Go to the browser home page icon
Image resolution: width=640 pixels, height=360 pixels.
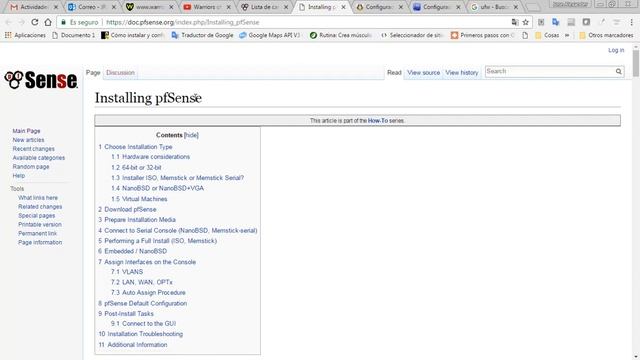[x=48, y=22]
